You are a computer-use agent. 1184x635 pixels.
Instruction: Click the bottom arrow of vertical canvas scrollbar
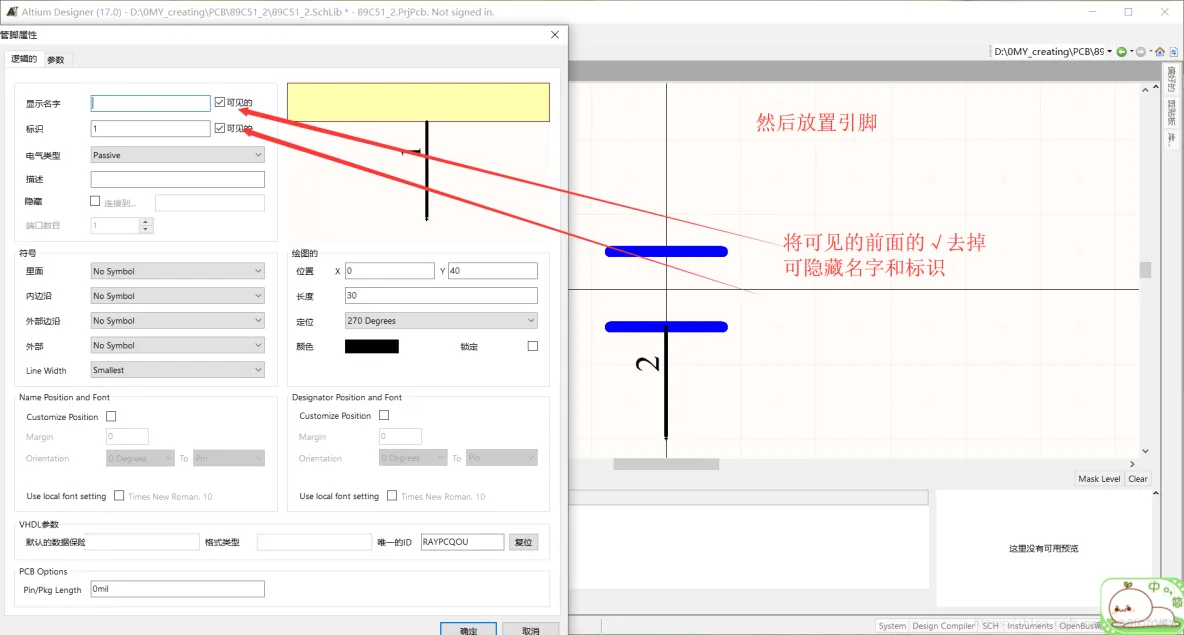1145,451
